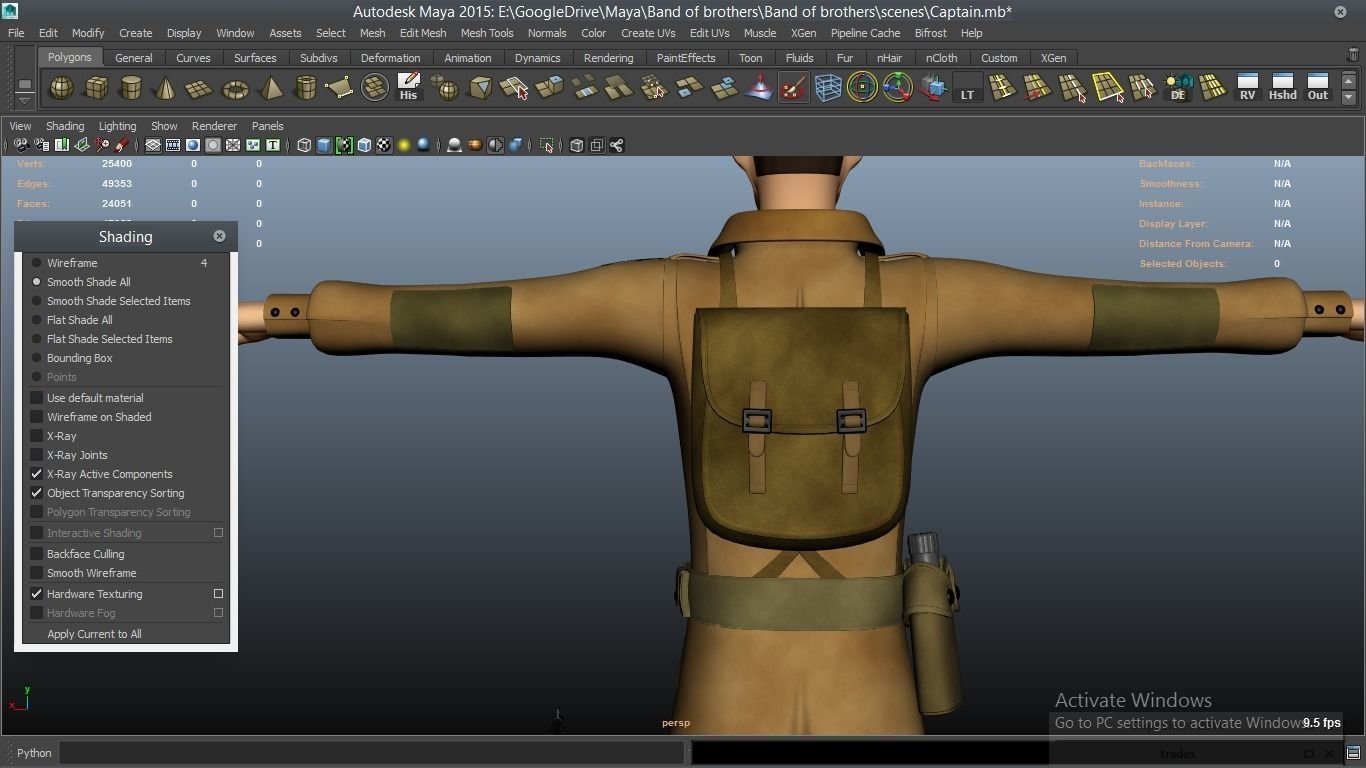Screen dimensions: 1366x768
Task: Toggle wireframe display icon in panel toolbar
Action: pyautogui.click(x=304, y=145)
